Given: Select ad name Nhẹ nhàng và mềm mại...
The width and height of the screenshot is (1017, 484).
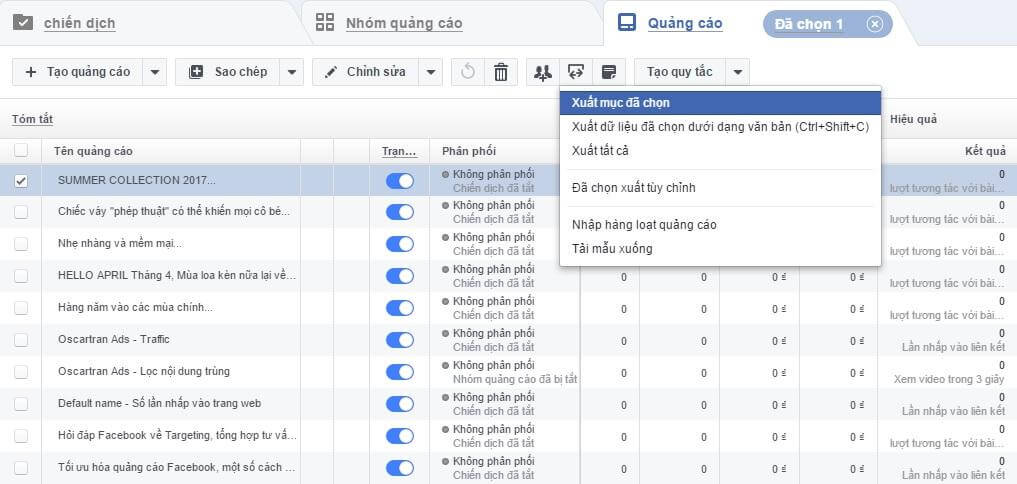Looking at the screenshot, I should click(x=120, y=244).
